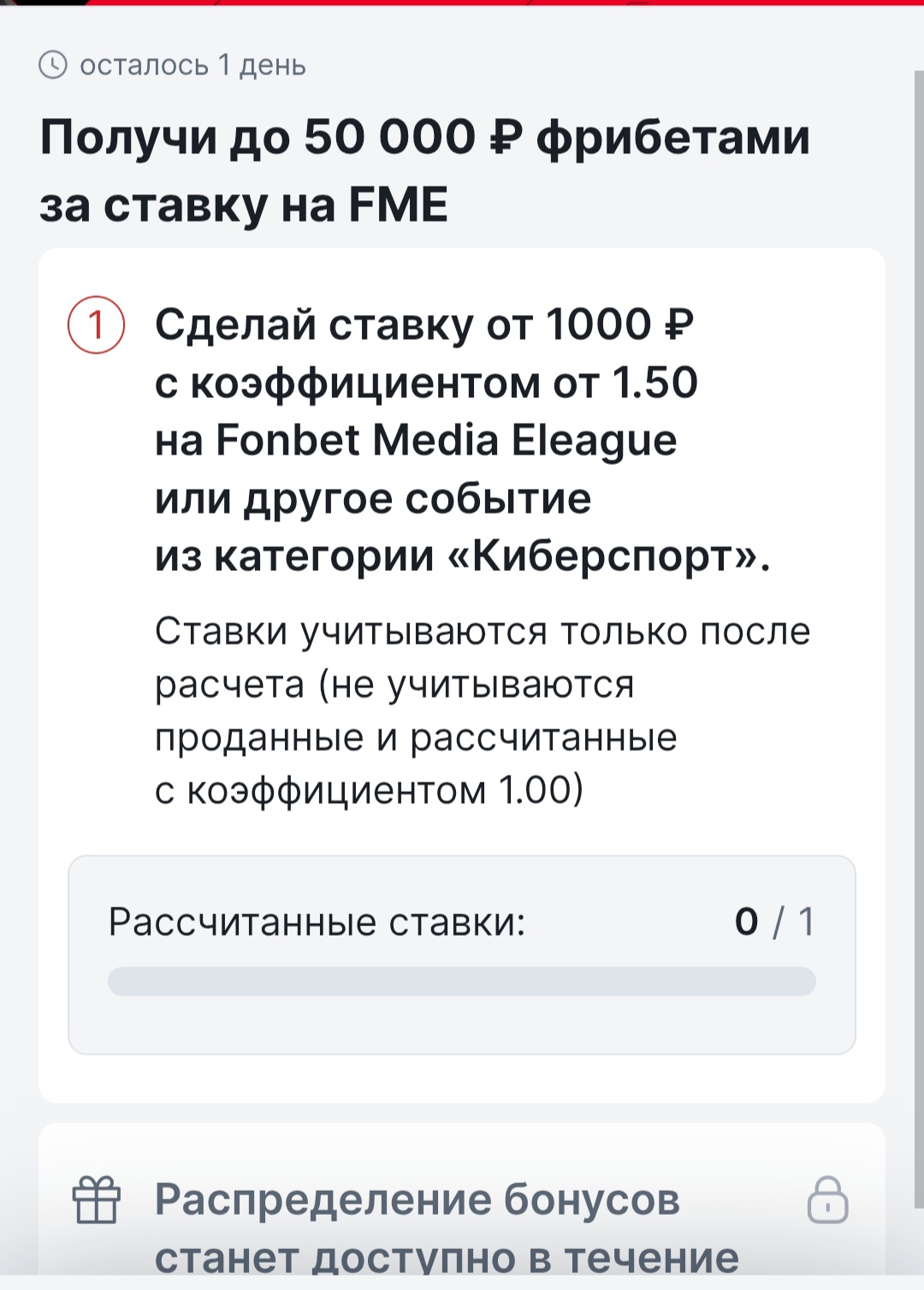Open the promo title about 50 000 ₽ фрибетами

coord(424,170)
